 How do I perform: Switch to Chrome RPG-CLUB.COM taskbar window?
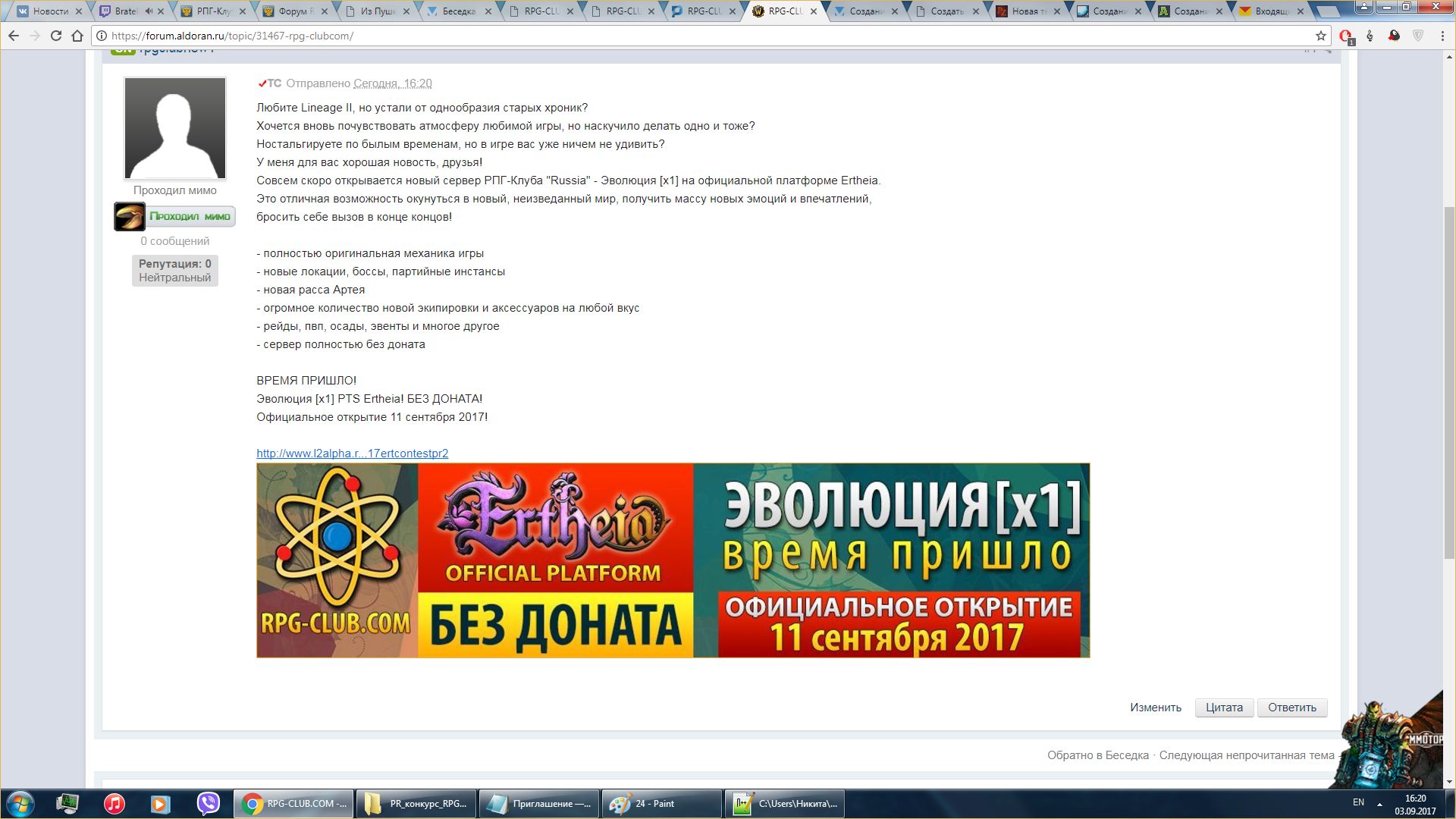click(x=293, y=804)
